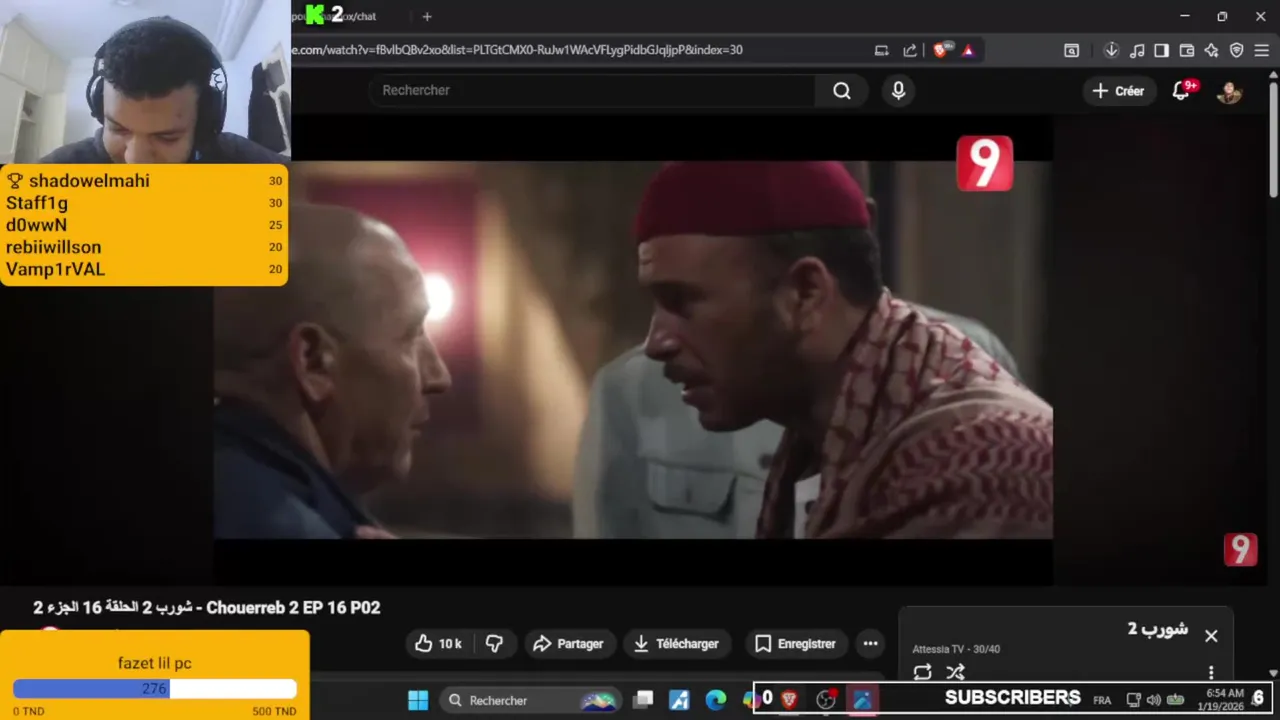This screenshot has width=1280, height=720.
Task: Click the share page icon in address bar
Action: (910, 50)
